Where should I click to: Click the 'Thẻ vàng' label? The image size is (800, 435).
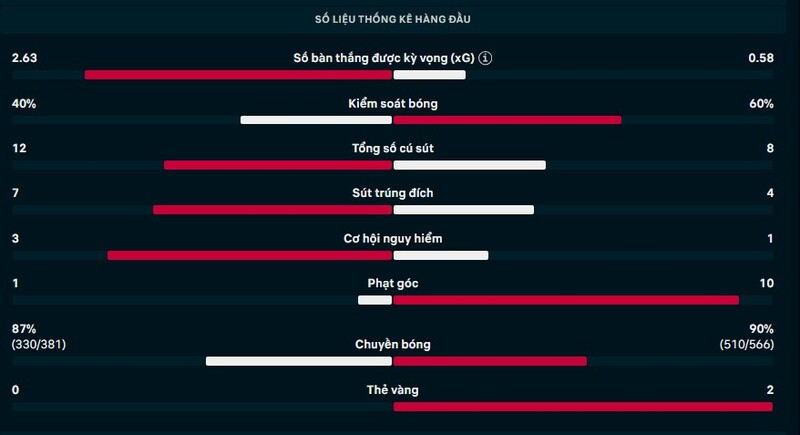tap(393, 389)
